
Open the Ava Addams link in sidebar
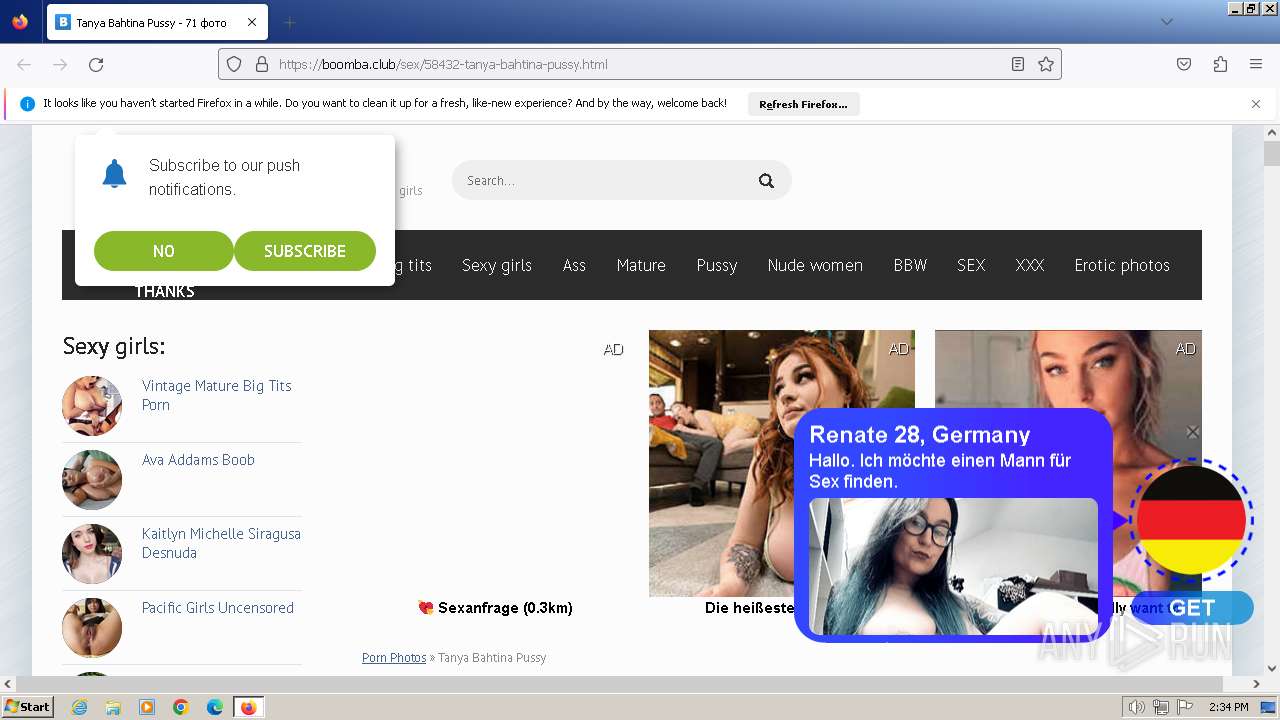(198, 460)
